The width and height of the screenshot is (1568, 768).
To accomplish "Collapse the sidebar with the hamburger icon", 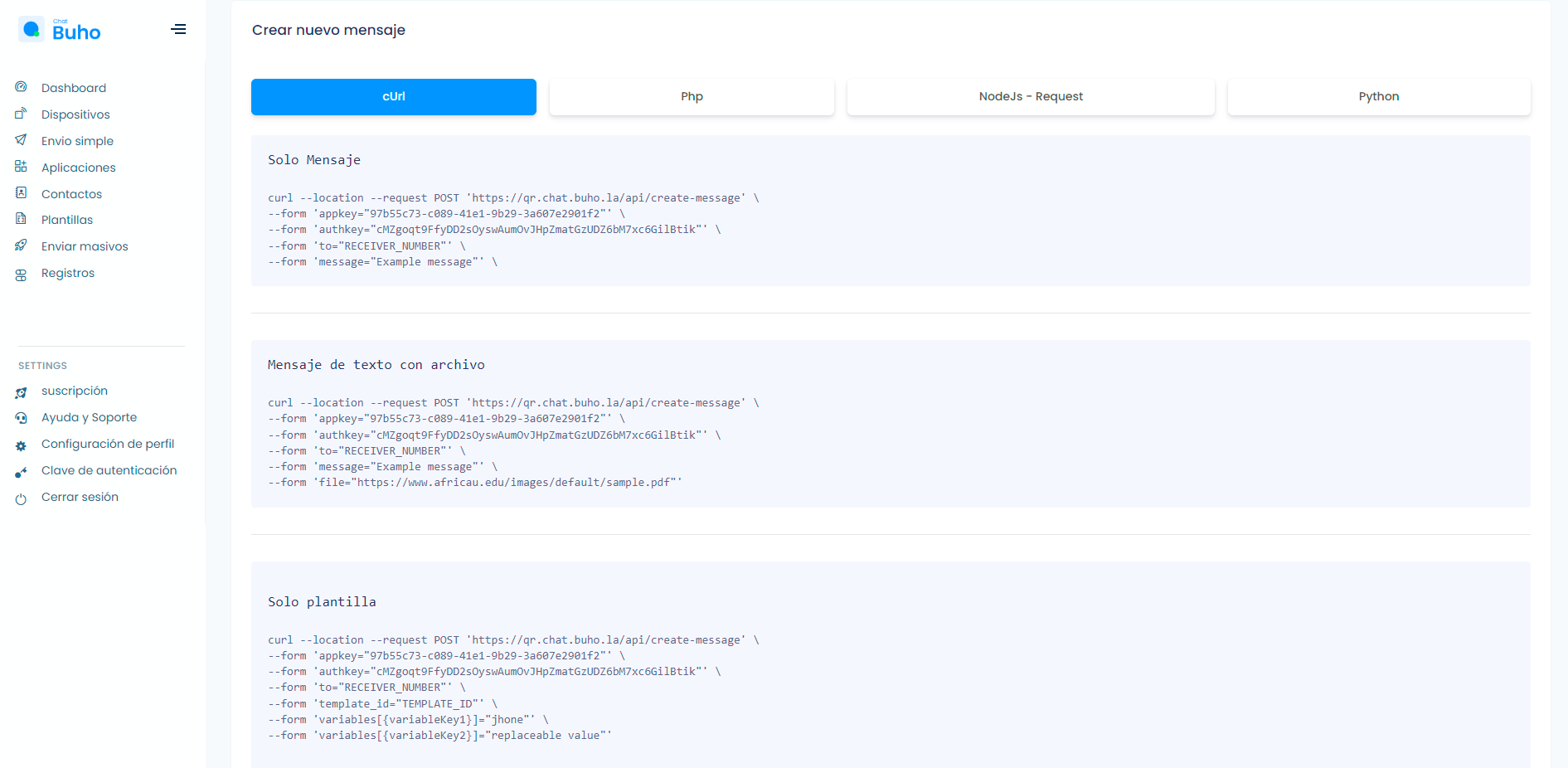I will pyautogui.click(x=178, y=30).
